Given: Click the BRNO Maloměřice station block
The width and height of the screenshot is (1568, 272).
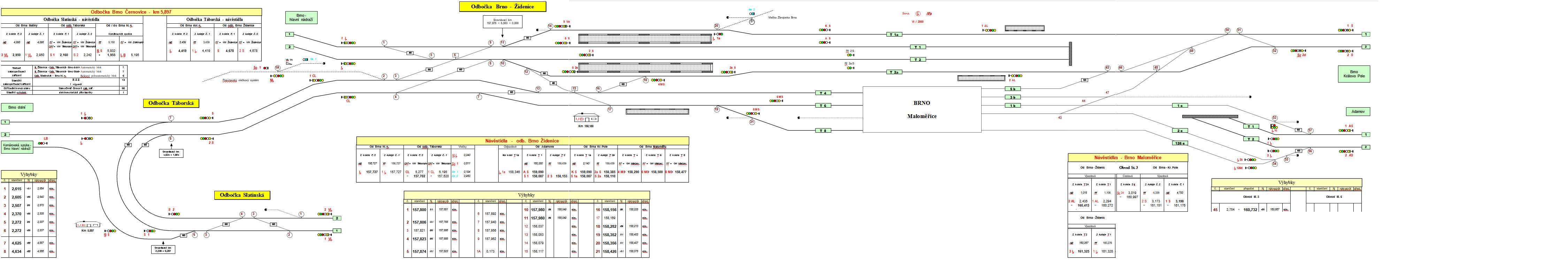Looking at the screenshot, I should point(922,109).
